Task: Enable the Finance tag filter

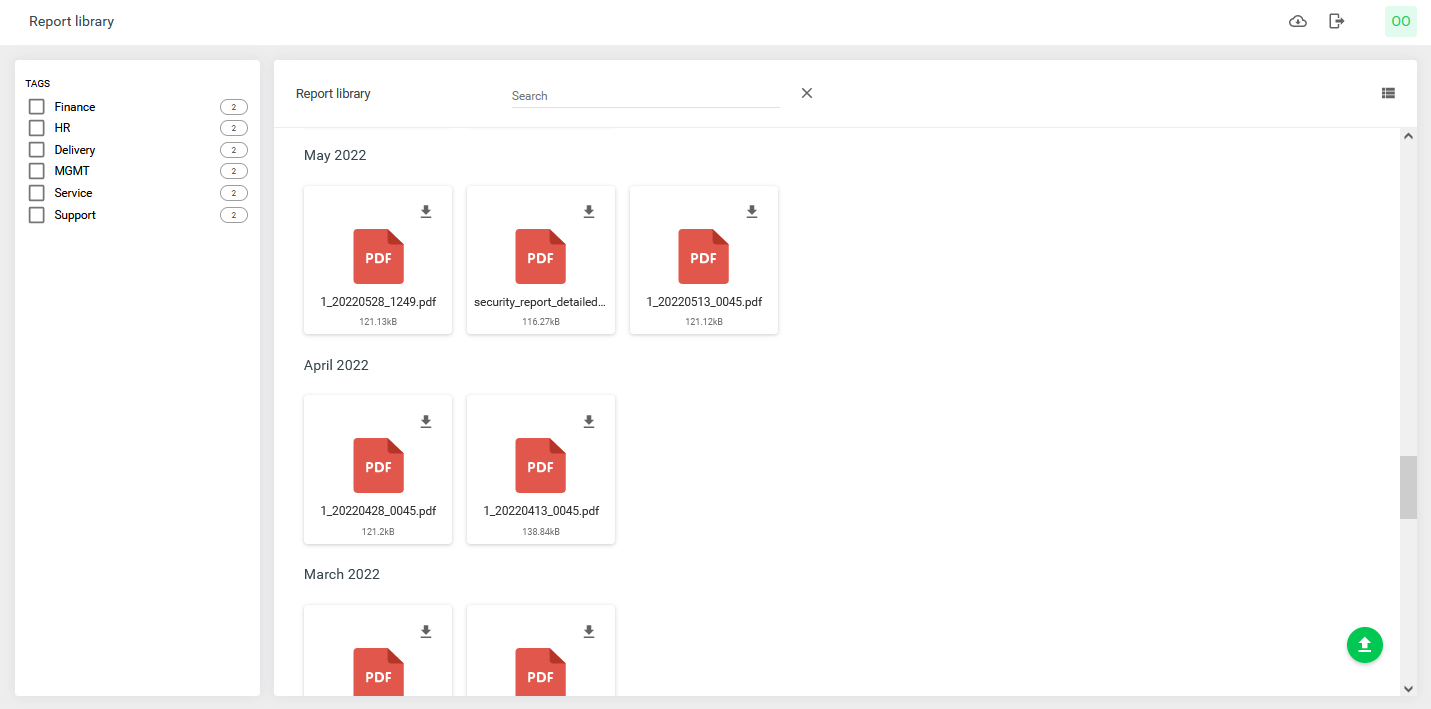Action: click(35, 106)
